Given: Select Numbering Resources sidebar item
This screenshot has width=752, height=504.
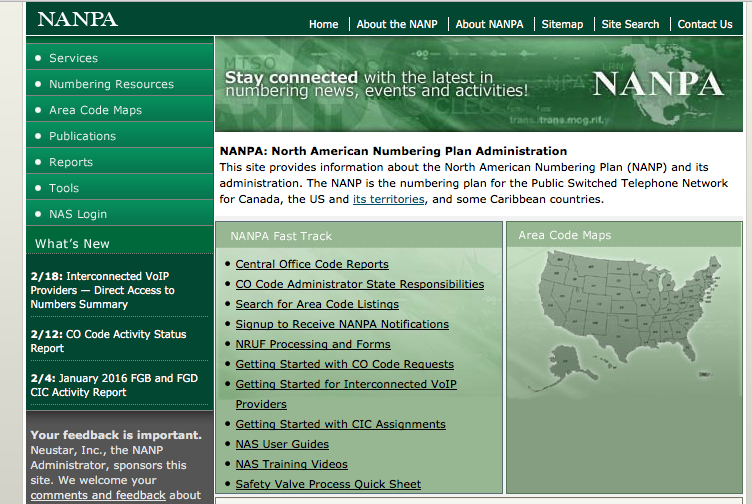Looking at the screenshot, I should pyautogui.click(x=111, y=84).
